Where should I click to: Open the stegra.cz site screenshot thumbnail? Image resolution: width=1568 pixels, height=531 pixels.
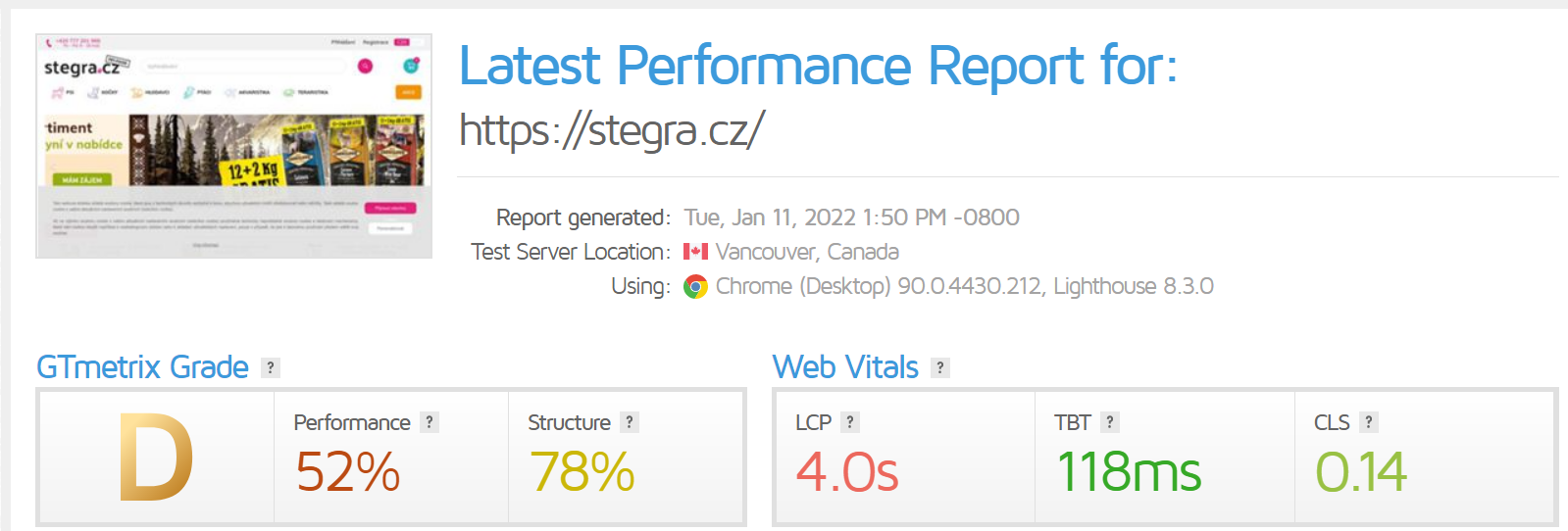(233, 146)
